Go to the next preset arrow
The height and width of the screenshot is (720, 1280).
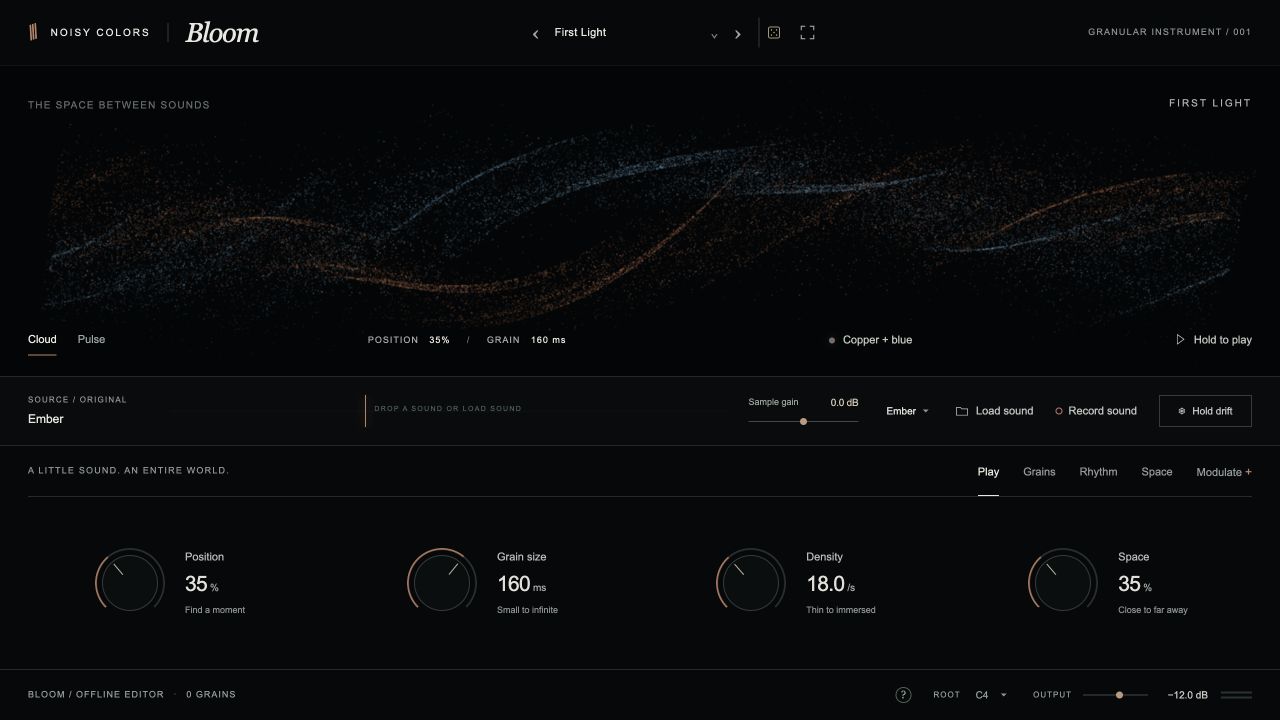(738, 34)
